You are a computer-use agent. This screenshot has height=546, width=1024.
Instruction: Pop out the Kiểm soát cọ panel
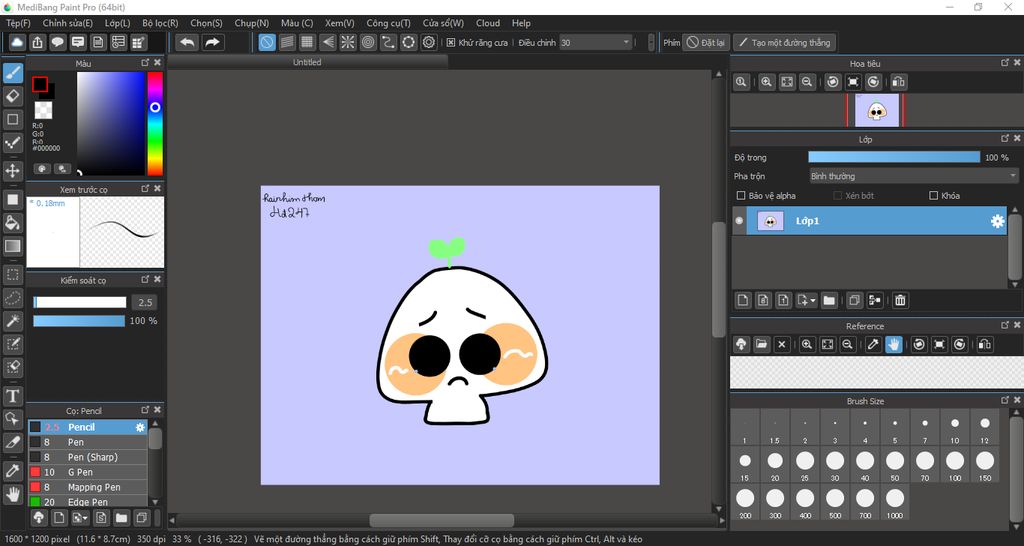145,279
